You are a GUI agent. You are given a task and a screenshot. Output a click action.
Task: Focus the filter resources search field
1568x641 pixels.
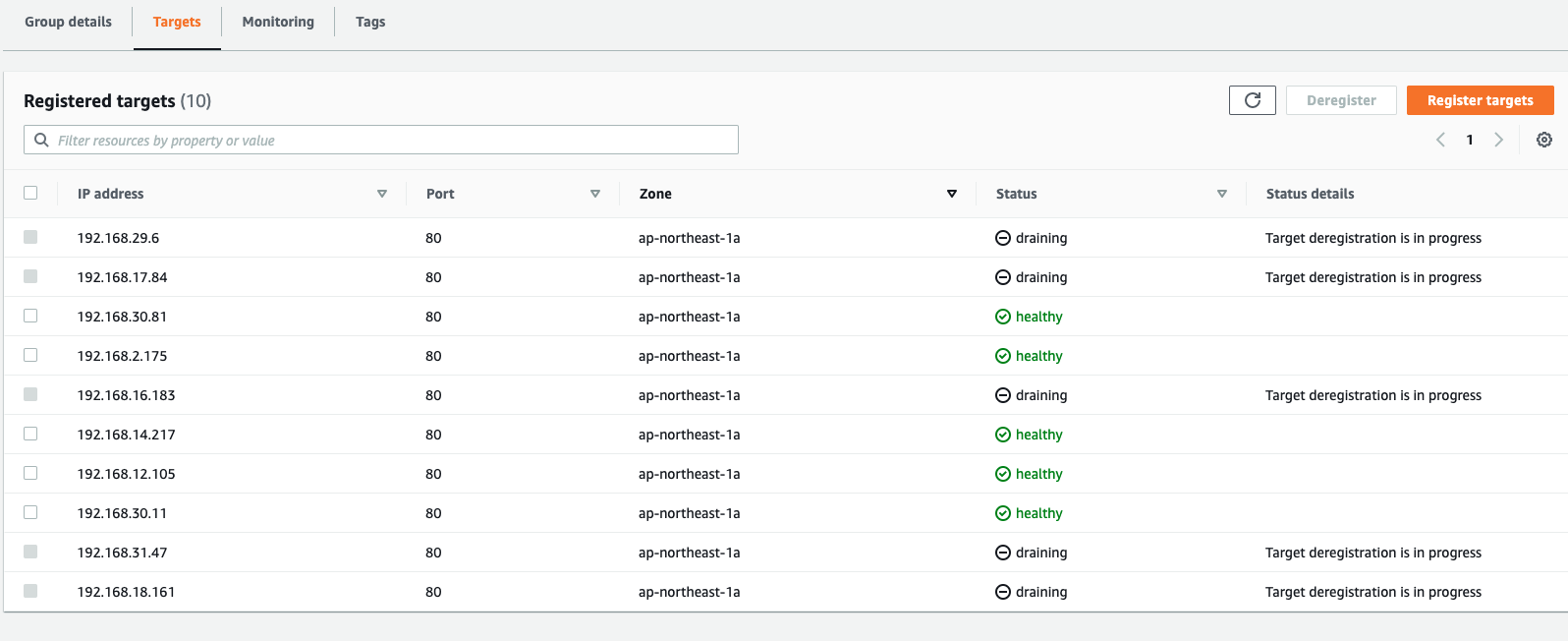(393, 140)
